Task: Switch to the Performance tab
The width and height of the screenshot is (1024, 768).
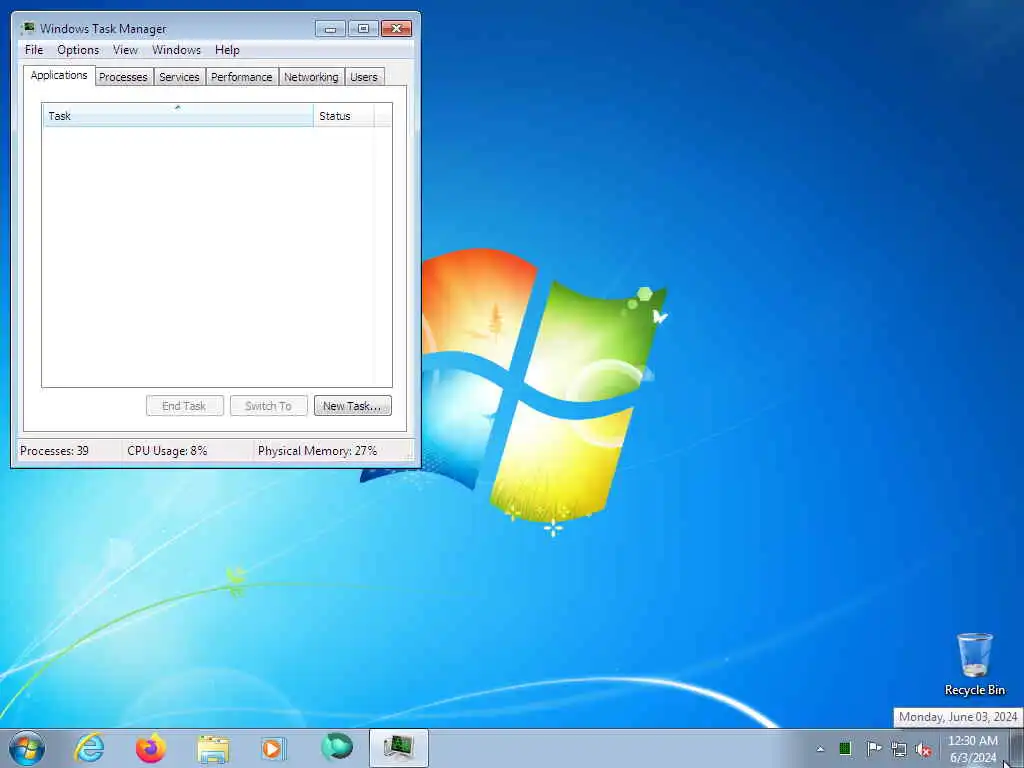Action: [242, 77]
